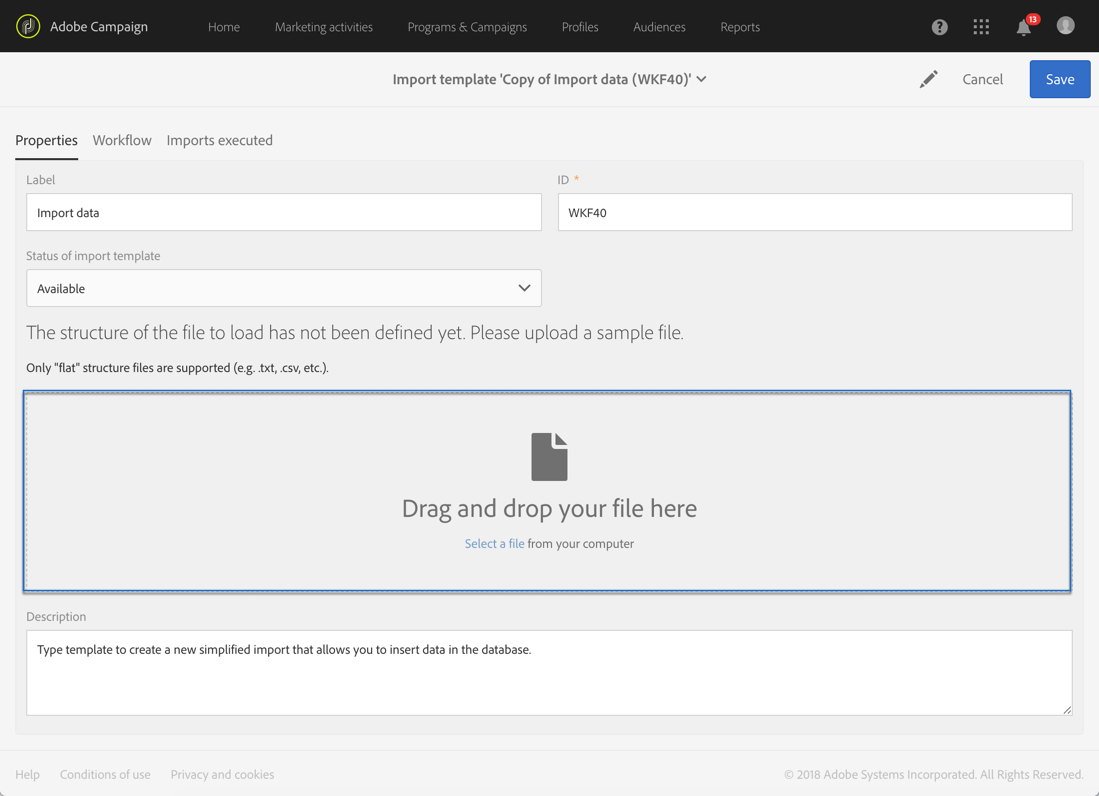1099x796 pixels.
Task: Open the Help footer link
Action: click(27, 774)
